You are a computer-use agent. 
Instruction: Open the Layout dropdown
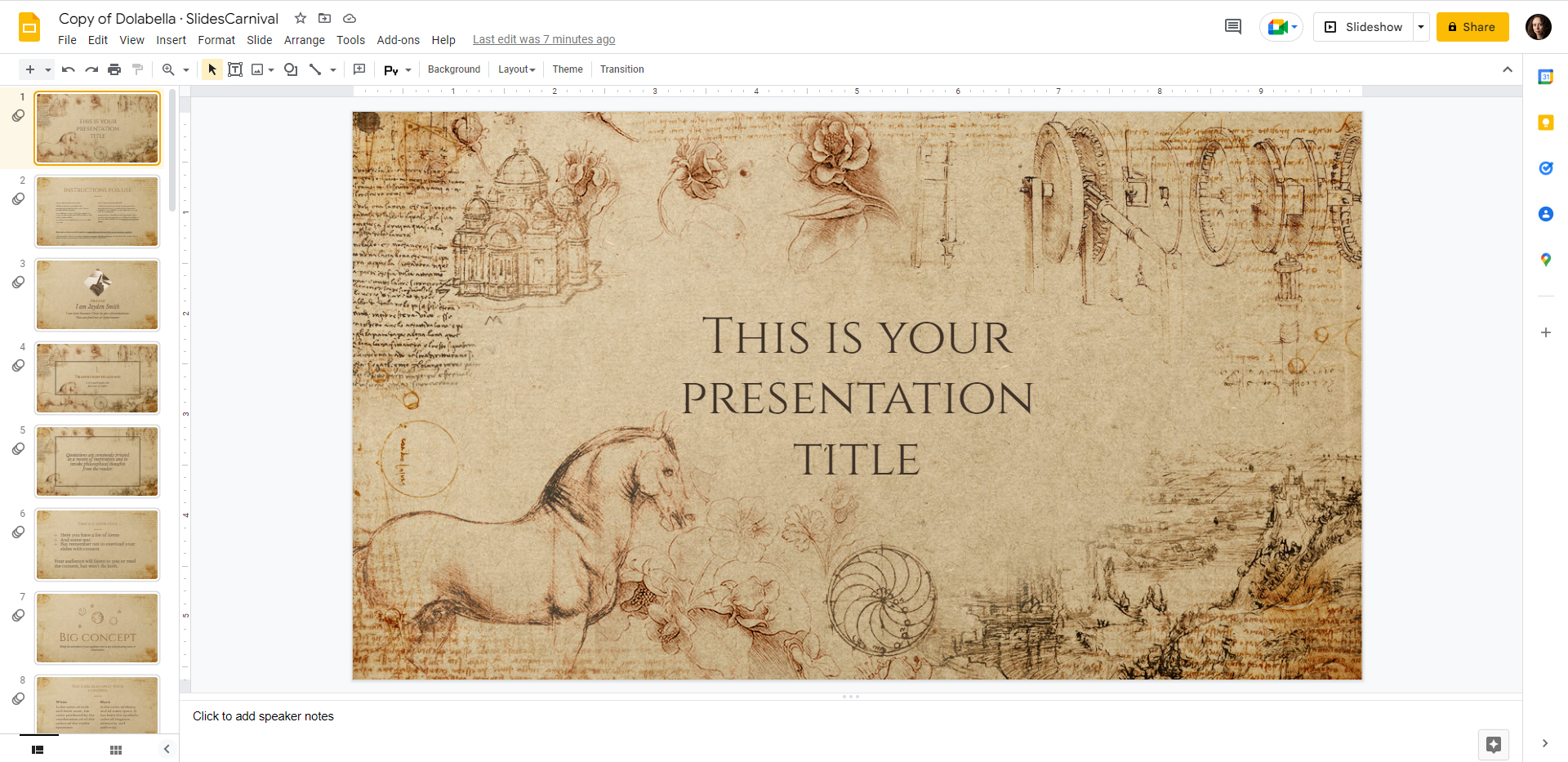tap(517, 69)
